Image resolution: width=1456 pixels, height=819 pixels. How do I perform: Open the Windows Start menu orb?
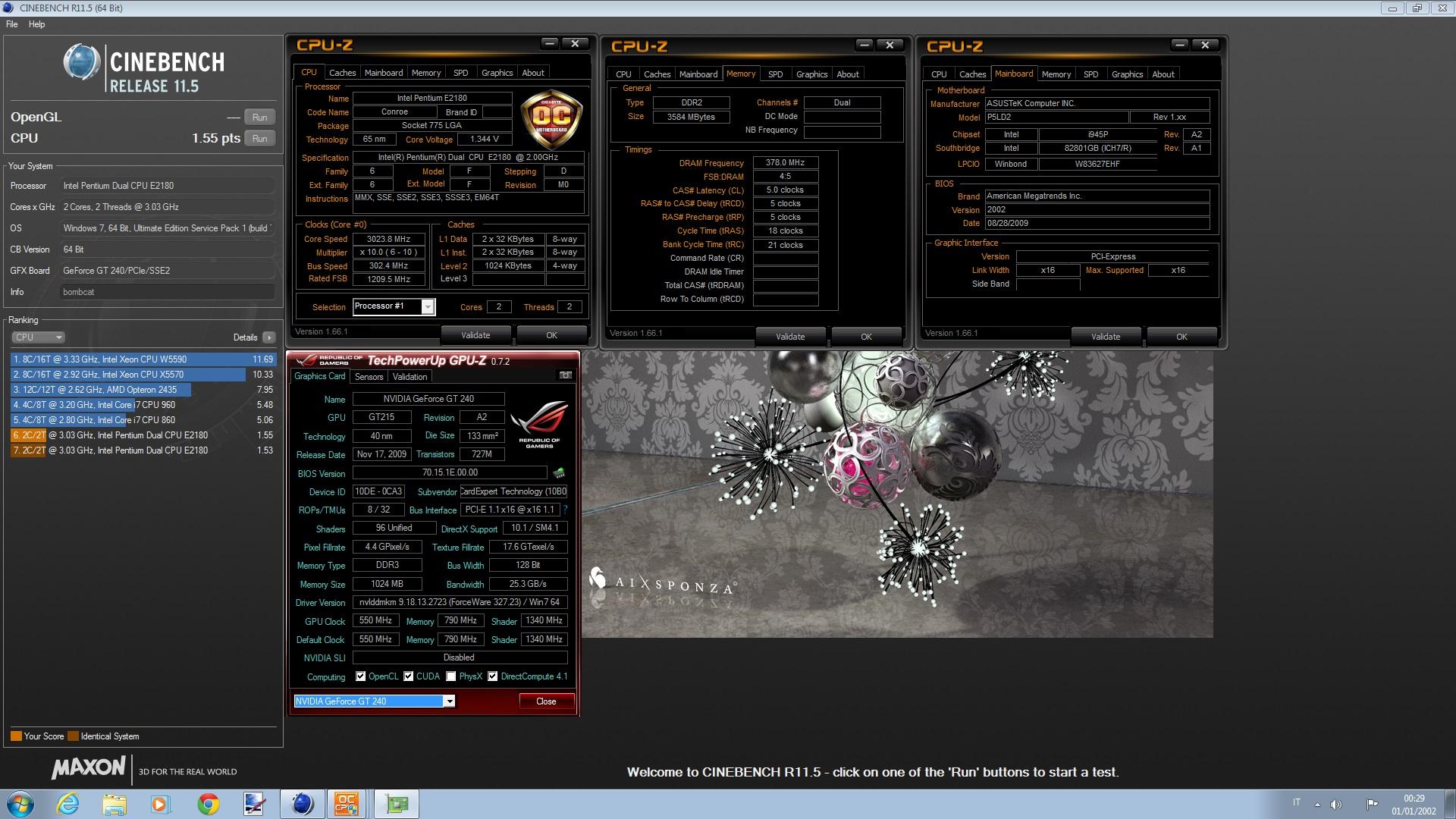pos(19,804)
